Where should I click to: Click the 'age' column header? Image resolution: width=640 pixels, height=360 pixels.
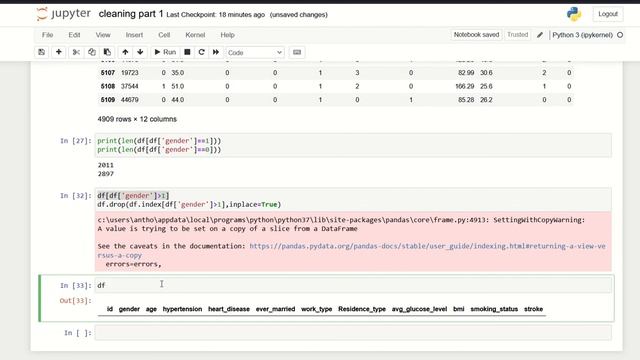[x=151, y=309]
